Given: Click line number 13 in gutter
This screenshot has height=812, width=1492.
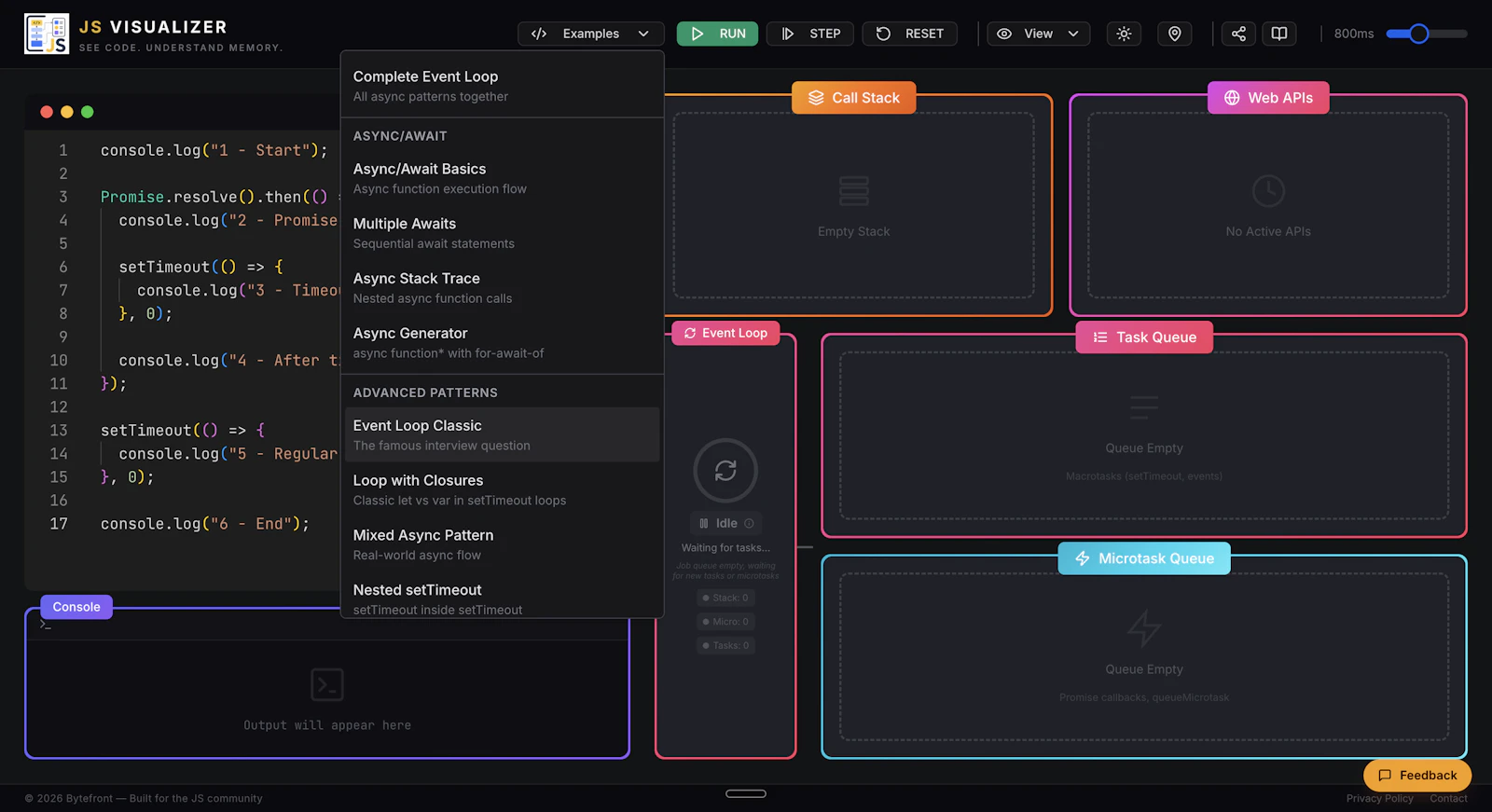Looking at the screenshot, I should pyautogui.click(x=59, y=431).
